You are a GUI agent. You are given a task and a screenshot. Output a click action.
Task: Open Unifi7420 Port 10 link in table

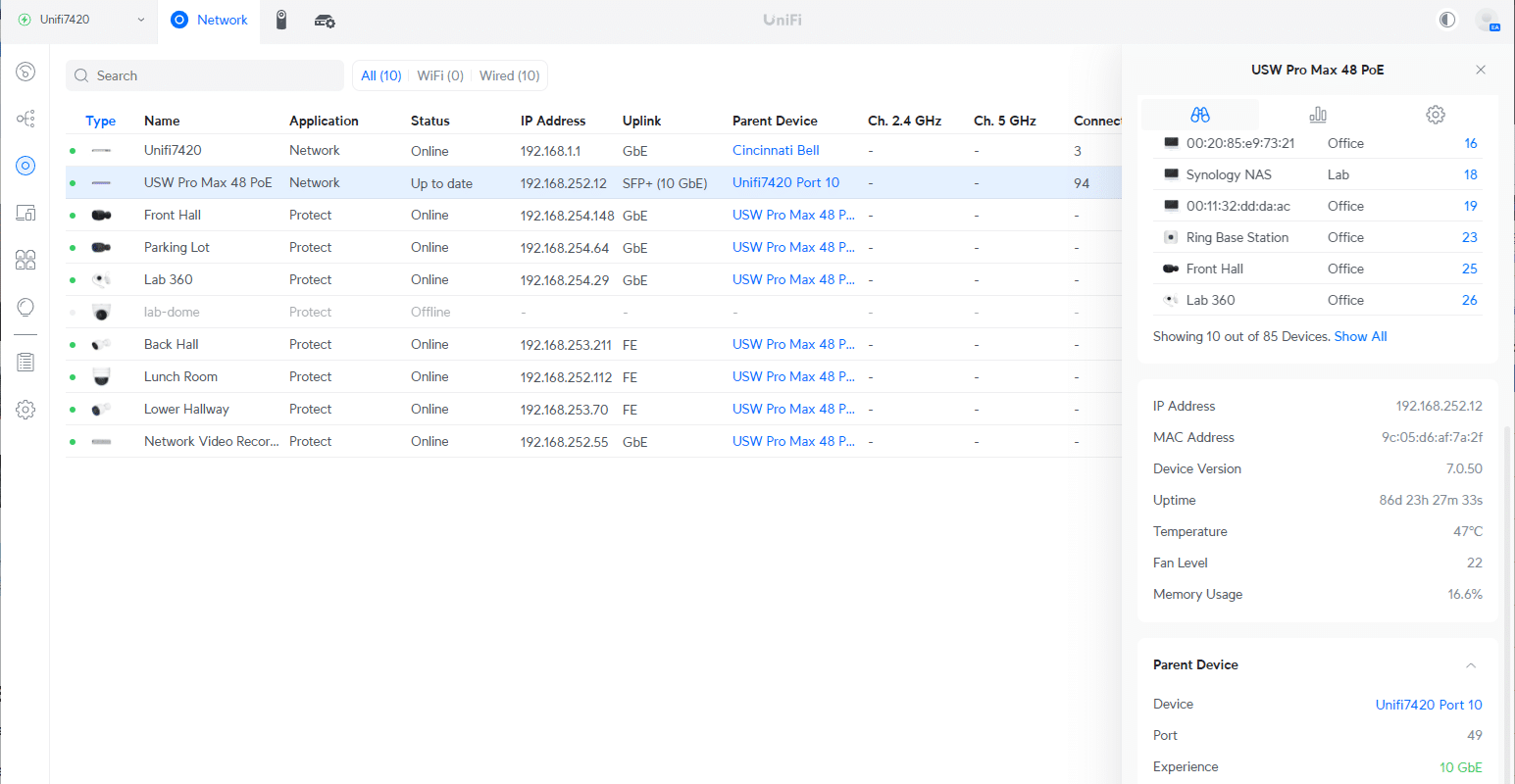tap(786, 182)
